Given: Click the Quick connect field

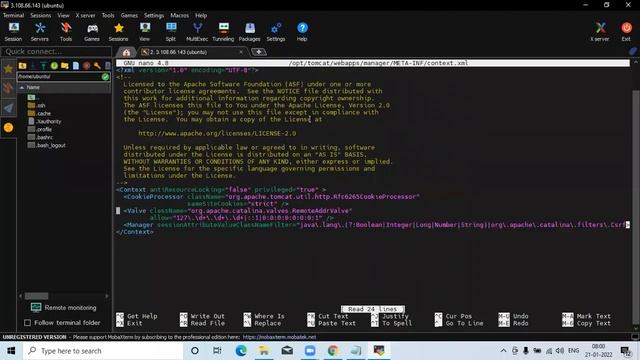Looking at the screenshot, I should click(x=56, y=51).
